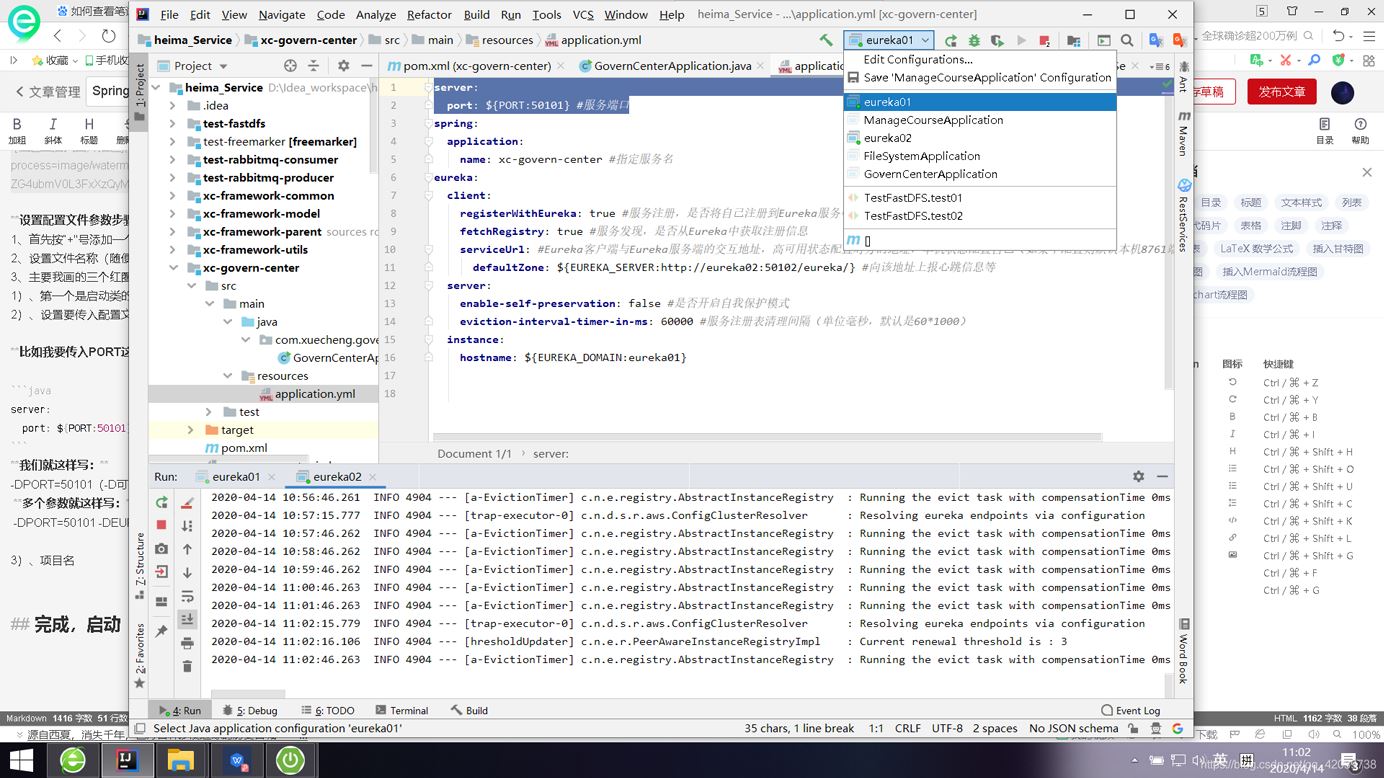Switch to the eureka01 run tab
This screenshot has height=778, width=1384.
pos(235,477)
